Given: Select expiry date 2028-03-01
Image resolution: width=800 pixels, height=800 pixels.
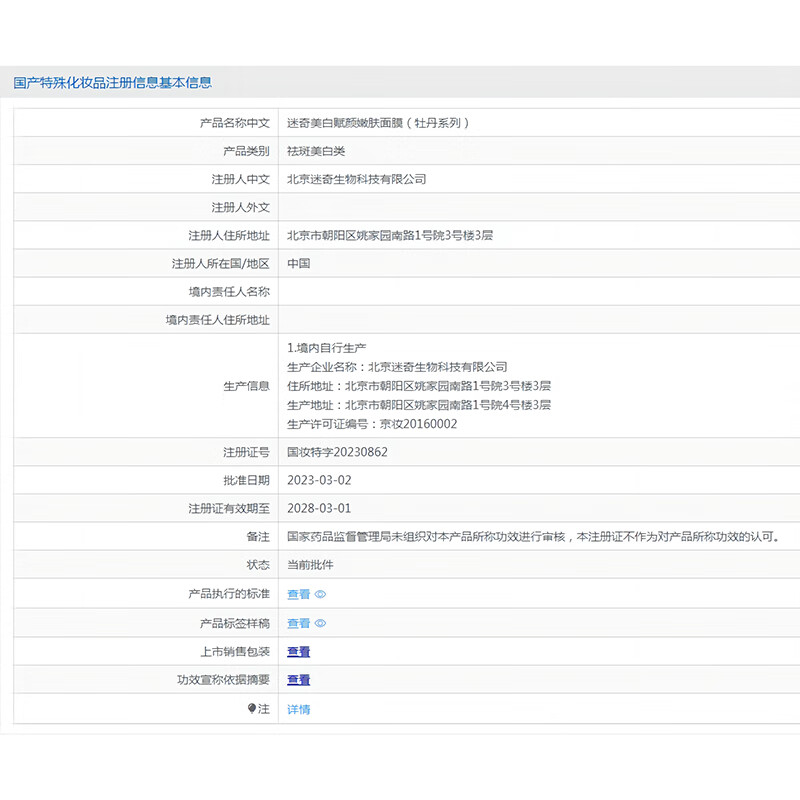Looking at the screenshot, I should [x=319, y=508].
